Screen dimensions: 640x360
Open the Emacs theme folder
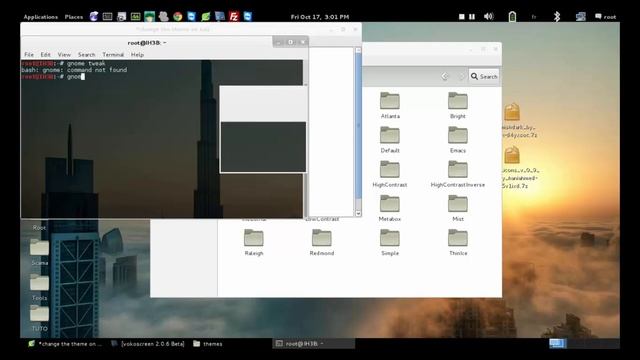click(x=458, y=140)
